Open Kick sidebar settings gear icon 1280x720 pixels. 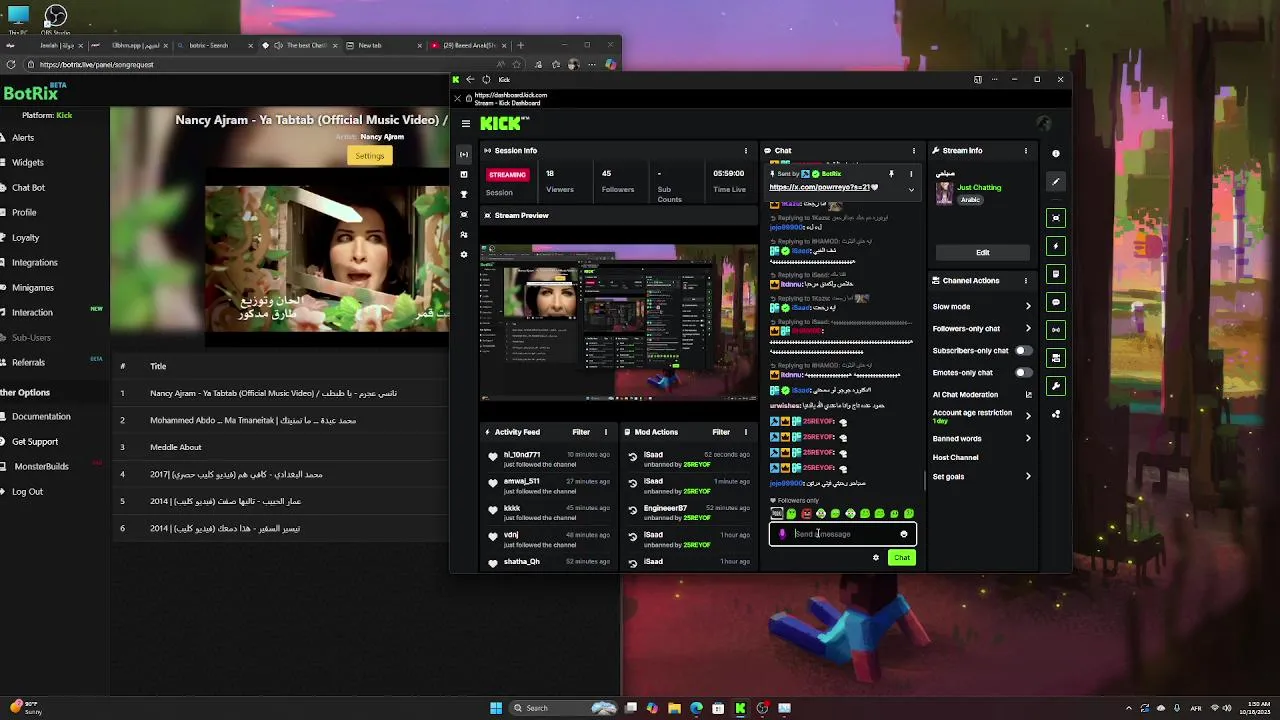tap(463, 255)
